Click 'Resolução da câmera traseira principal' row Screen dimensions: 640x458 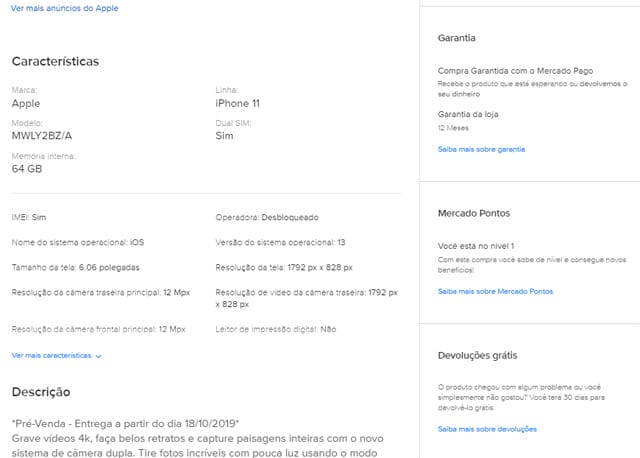[x=101, y=293]
